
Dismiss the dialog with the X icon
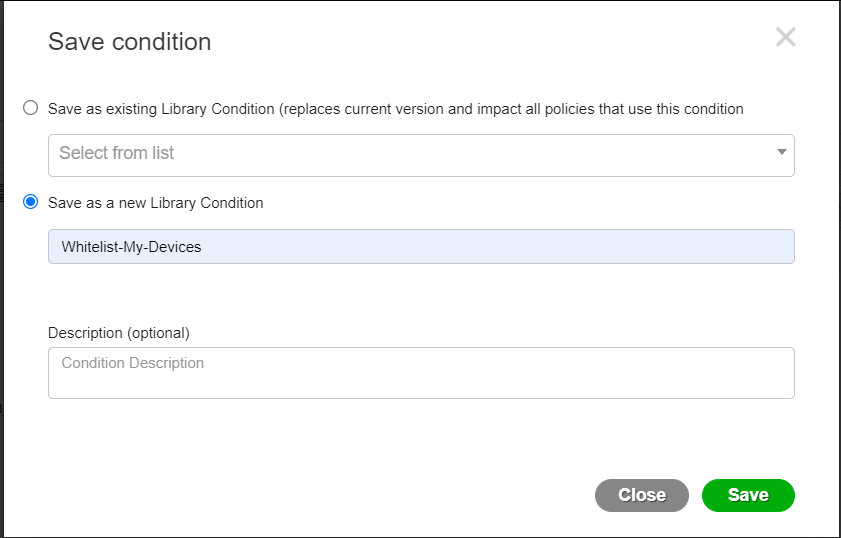click(x=785, y=37)
